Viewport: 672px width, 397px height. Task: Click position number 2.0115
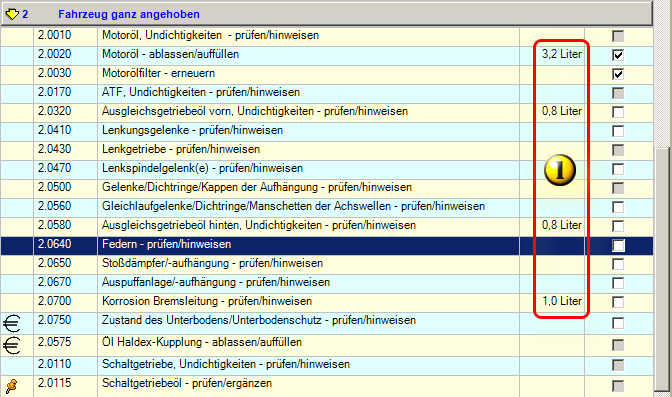pos(54,383)
